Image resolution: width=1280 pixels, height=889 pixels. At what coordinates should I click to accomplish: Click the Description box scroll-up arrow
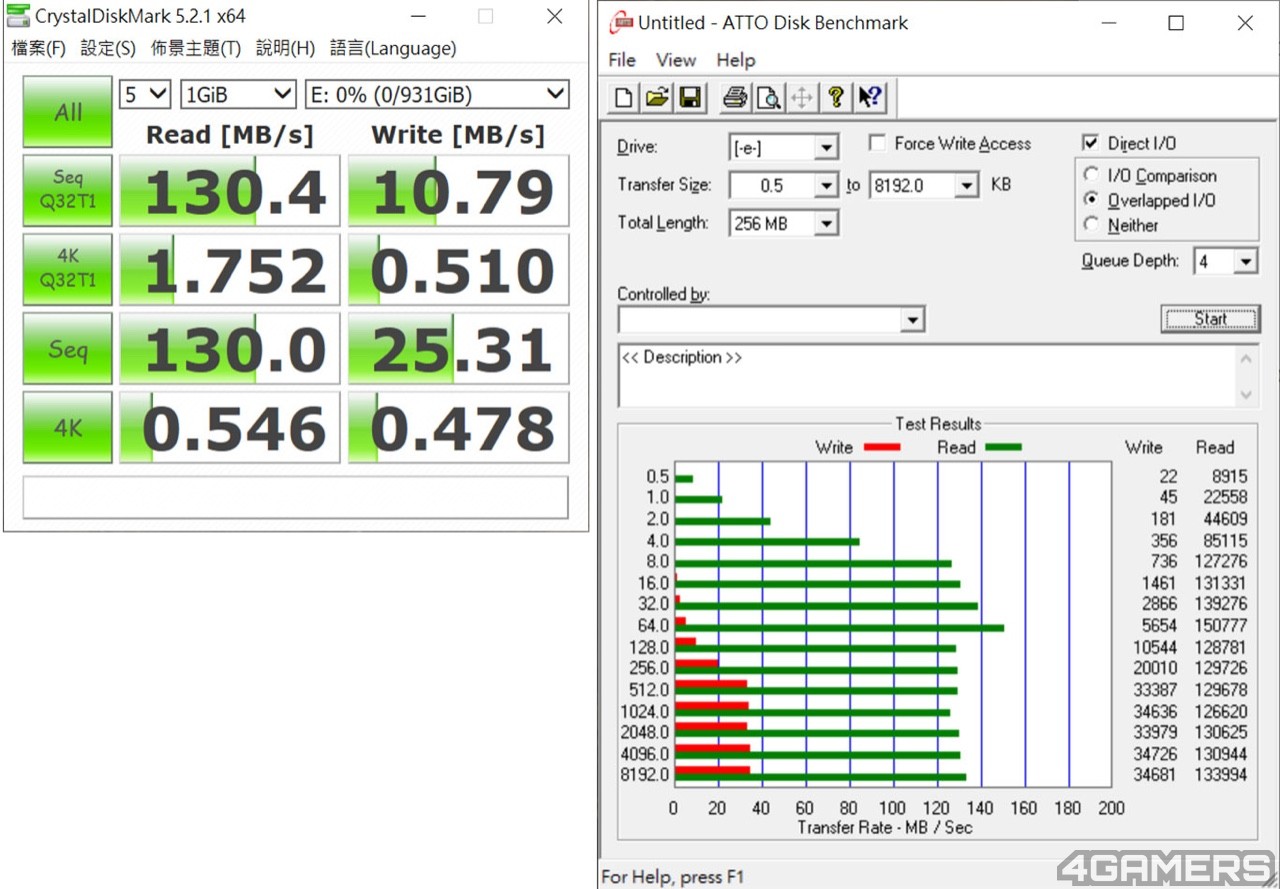[x=1246, y=358]
